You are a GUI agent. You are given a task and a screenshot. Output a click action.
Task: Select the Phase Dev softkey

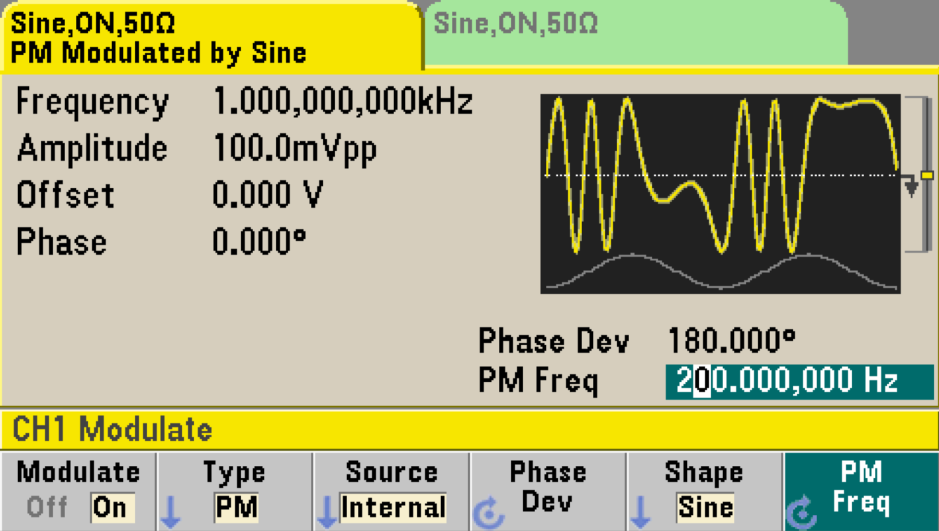coord(548,491)
